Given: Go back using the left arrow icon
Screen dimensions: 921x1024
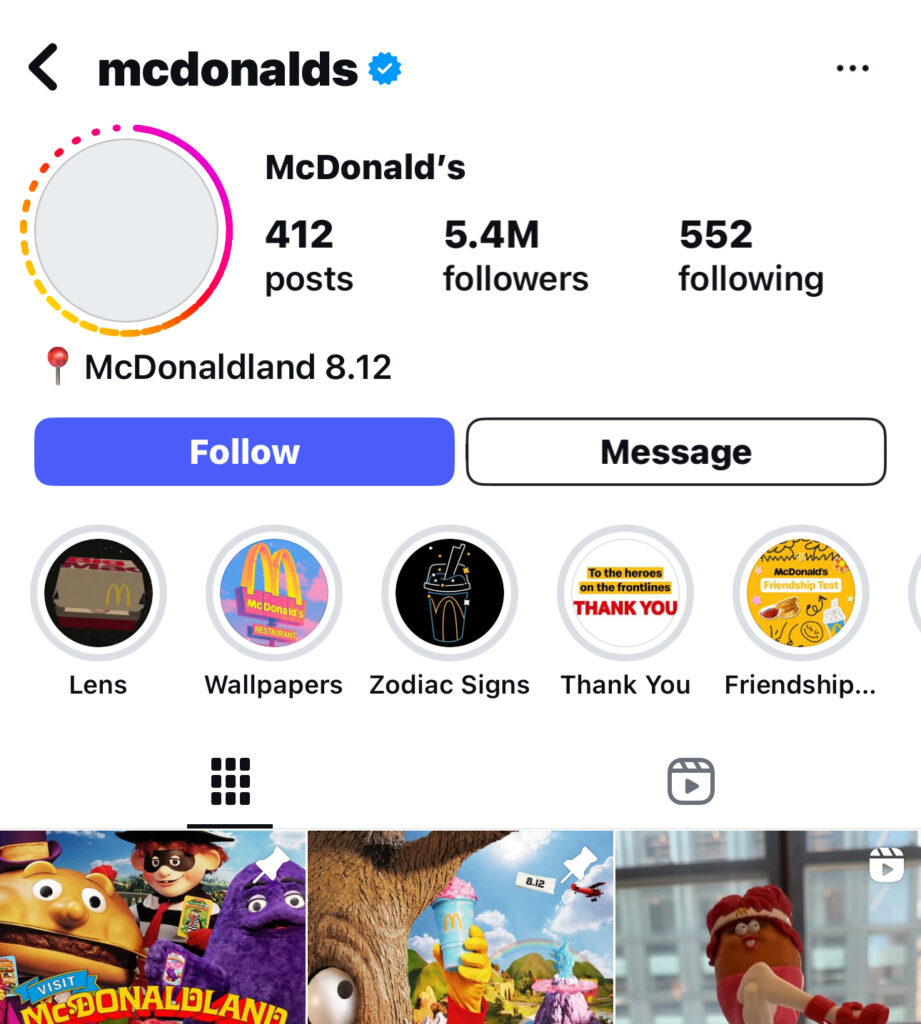Looking at the screenshot, I should pos(43,67).
